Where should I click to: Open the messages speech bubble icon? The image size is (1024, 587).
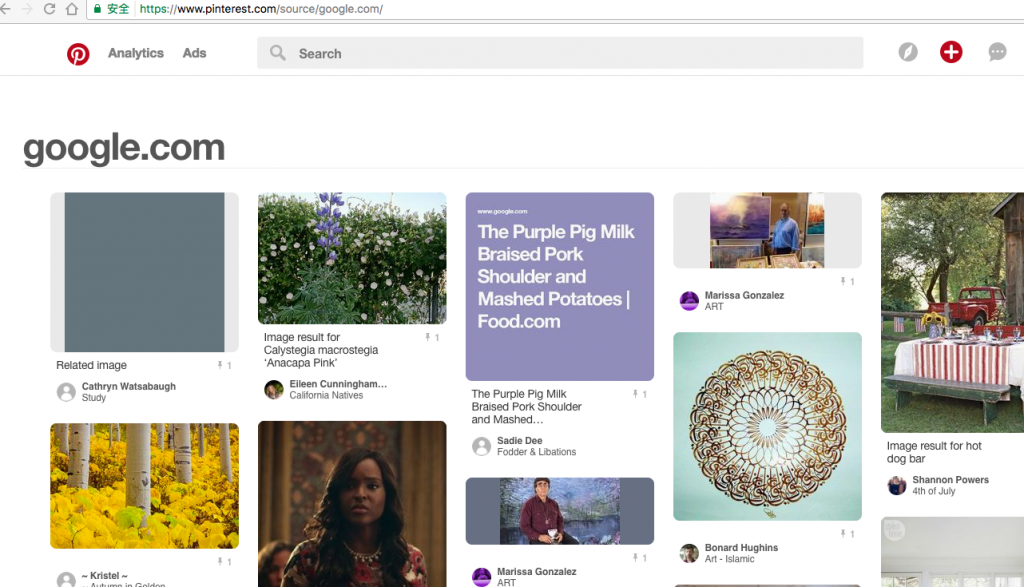[997, 52]
